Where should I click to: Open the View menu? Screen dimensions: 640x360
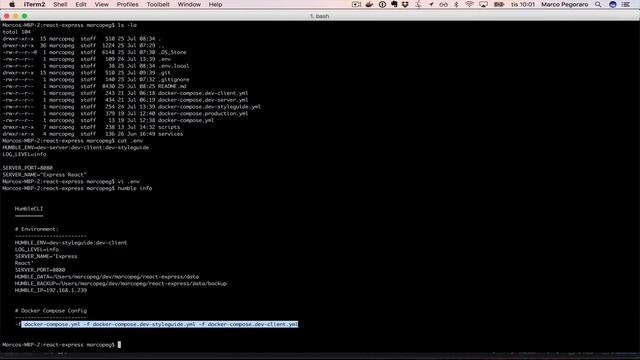[x=102, y=4]
